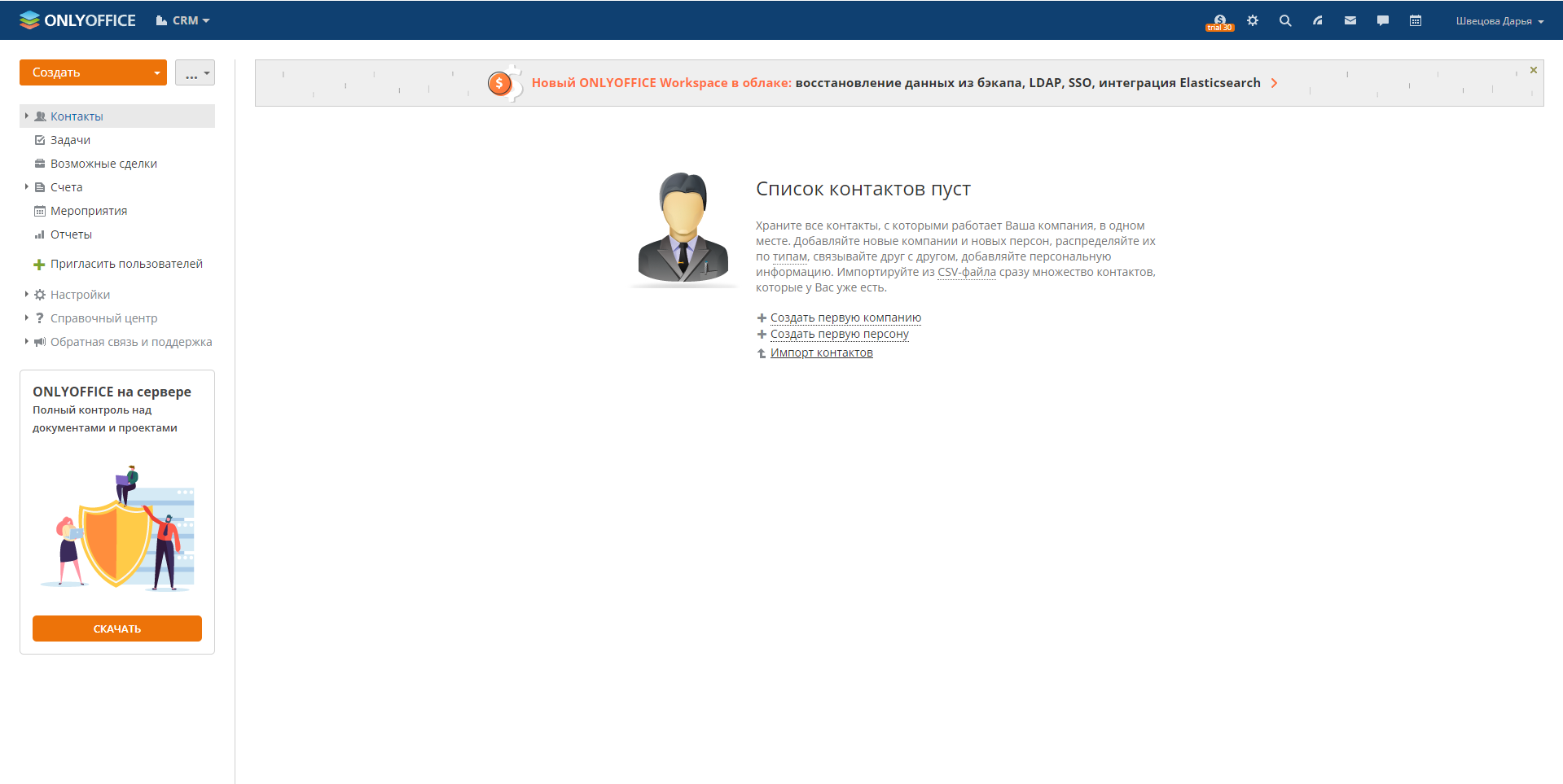Open portal settings gear icon
This screenshot has height=784, width=1563.
[1253, 20]
